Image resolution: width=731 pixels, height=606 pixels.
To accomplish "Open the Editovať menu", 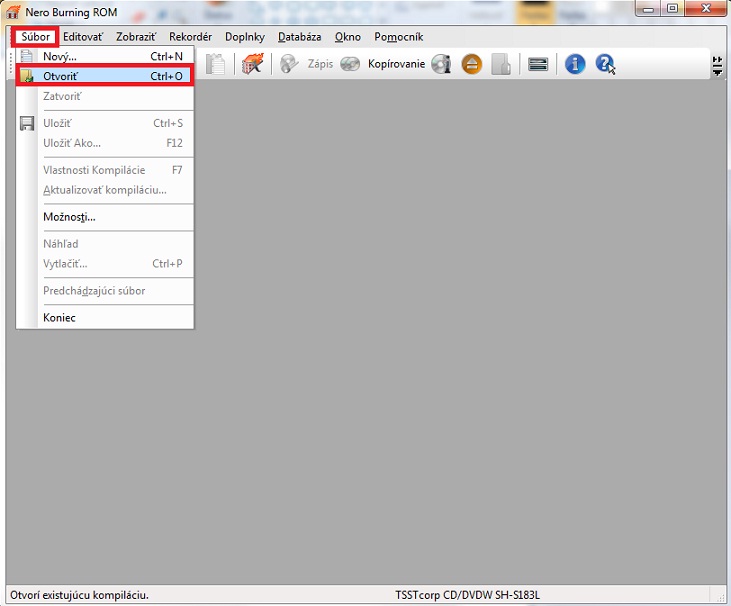I will [x=83, y=37].
